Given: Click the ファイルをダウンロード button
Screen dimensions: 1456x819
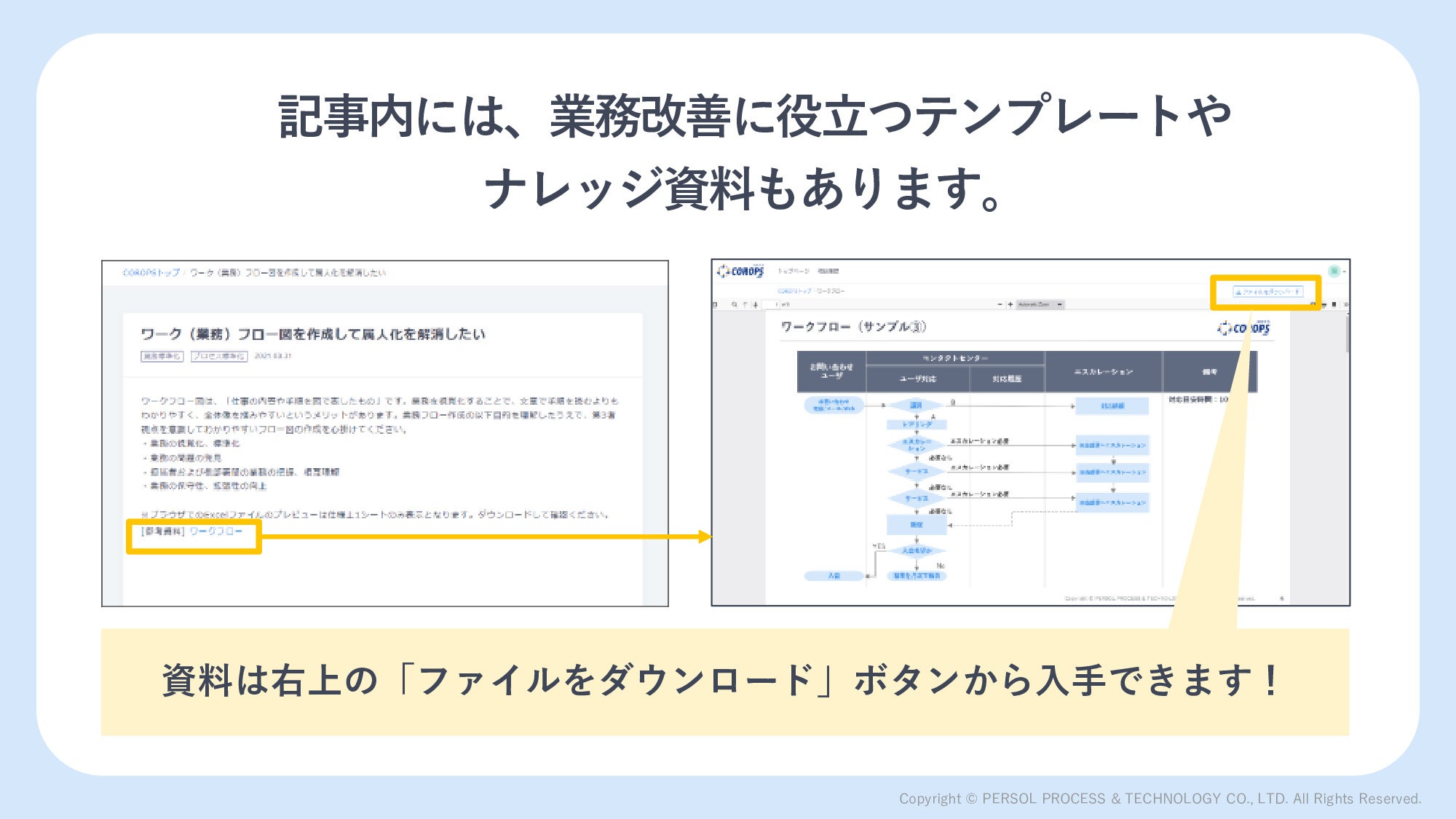Looking at the screenshot, I should (x=1267, y=292).
